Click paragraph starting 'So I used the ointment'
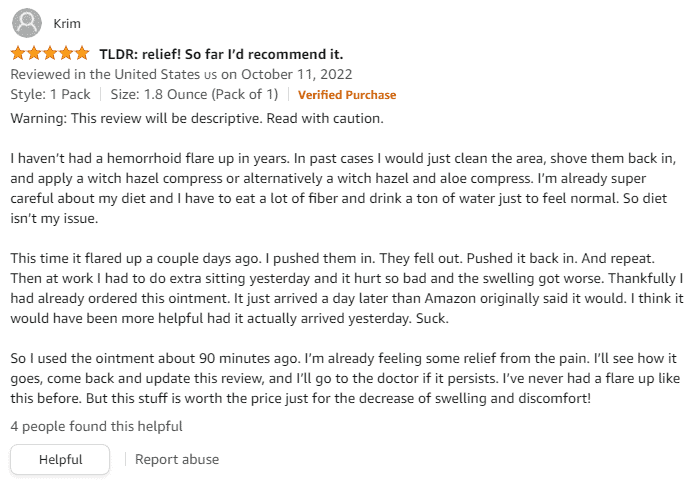This screenshot has width=693, height=486. point(345,378)
